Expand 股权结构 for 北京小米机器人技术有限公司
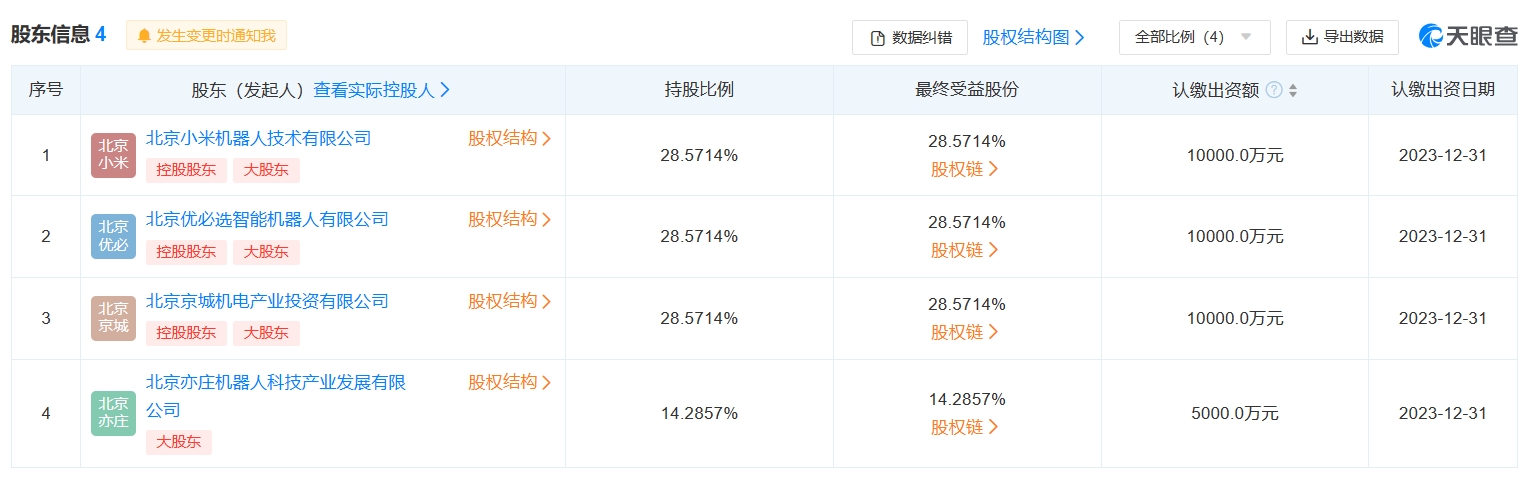Image resolution: width=1534 pixels, height=488 pixels. pos(510,138)
